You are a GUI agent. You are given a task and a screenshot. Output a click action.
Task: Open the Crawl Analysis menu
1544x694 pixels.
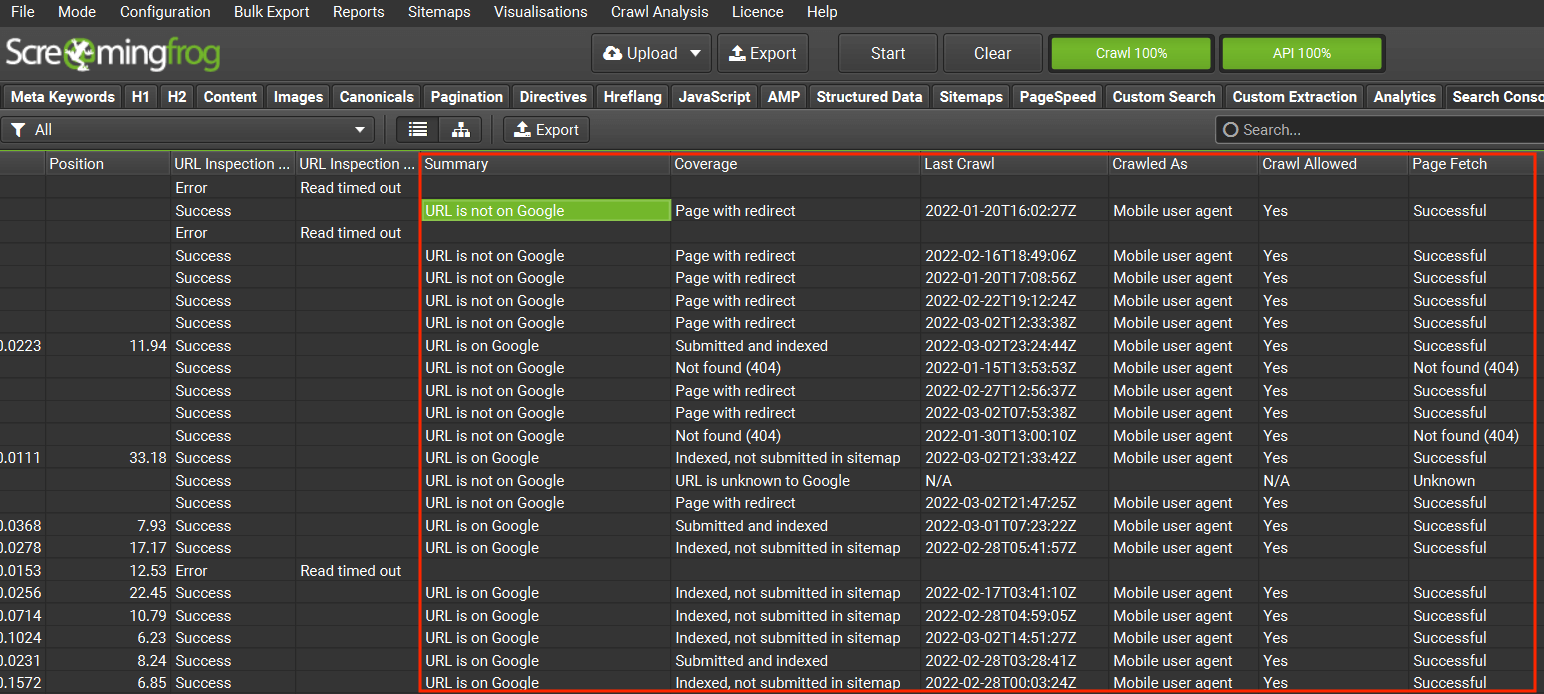pos(659,12)
